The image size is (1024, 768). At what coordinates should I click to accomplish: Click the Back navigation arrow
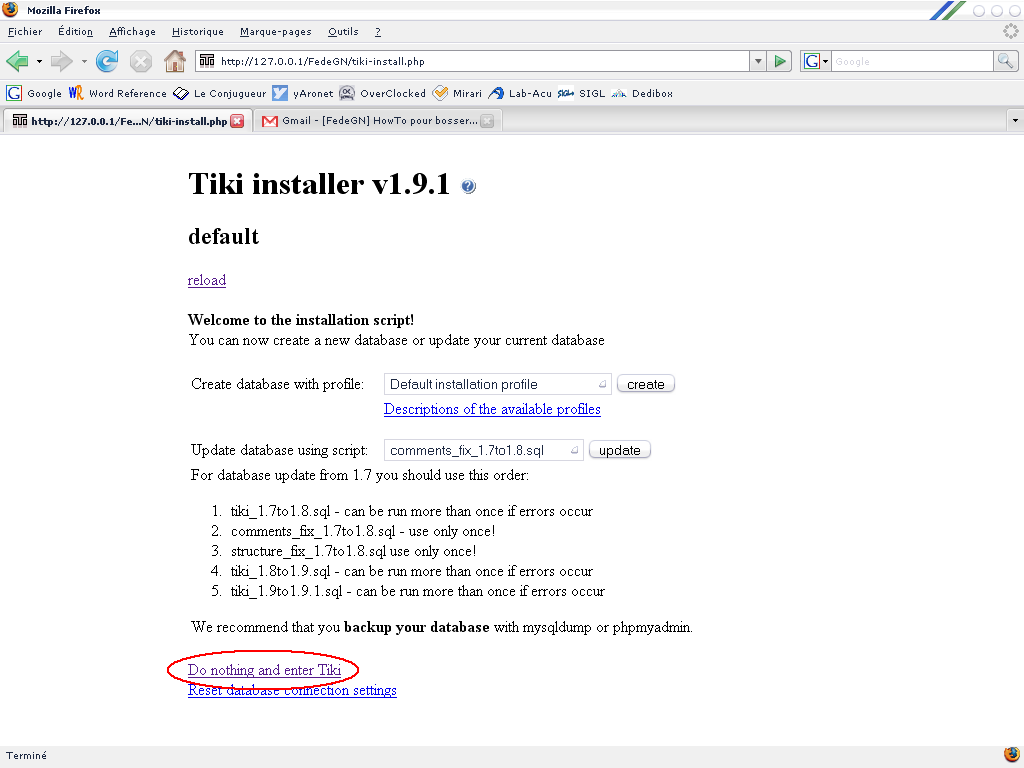pyautogui.click(x=17, y=61)
